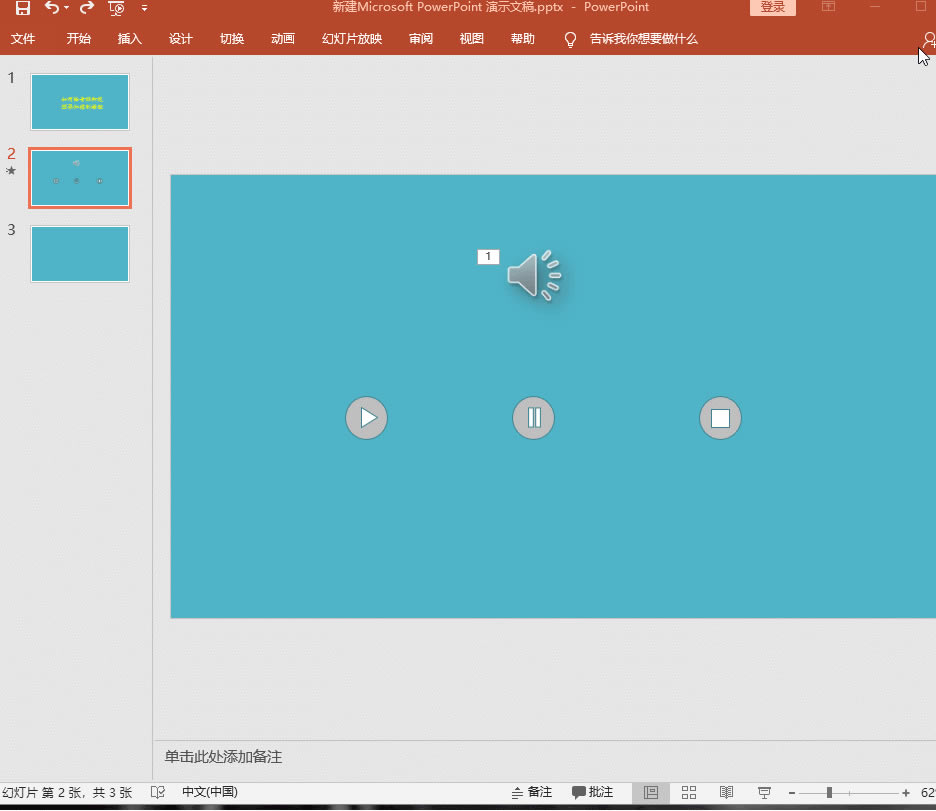Click the 登录 sign-in button
This screenshot has width=936, height=811.
coord(772,8)
